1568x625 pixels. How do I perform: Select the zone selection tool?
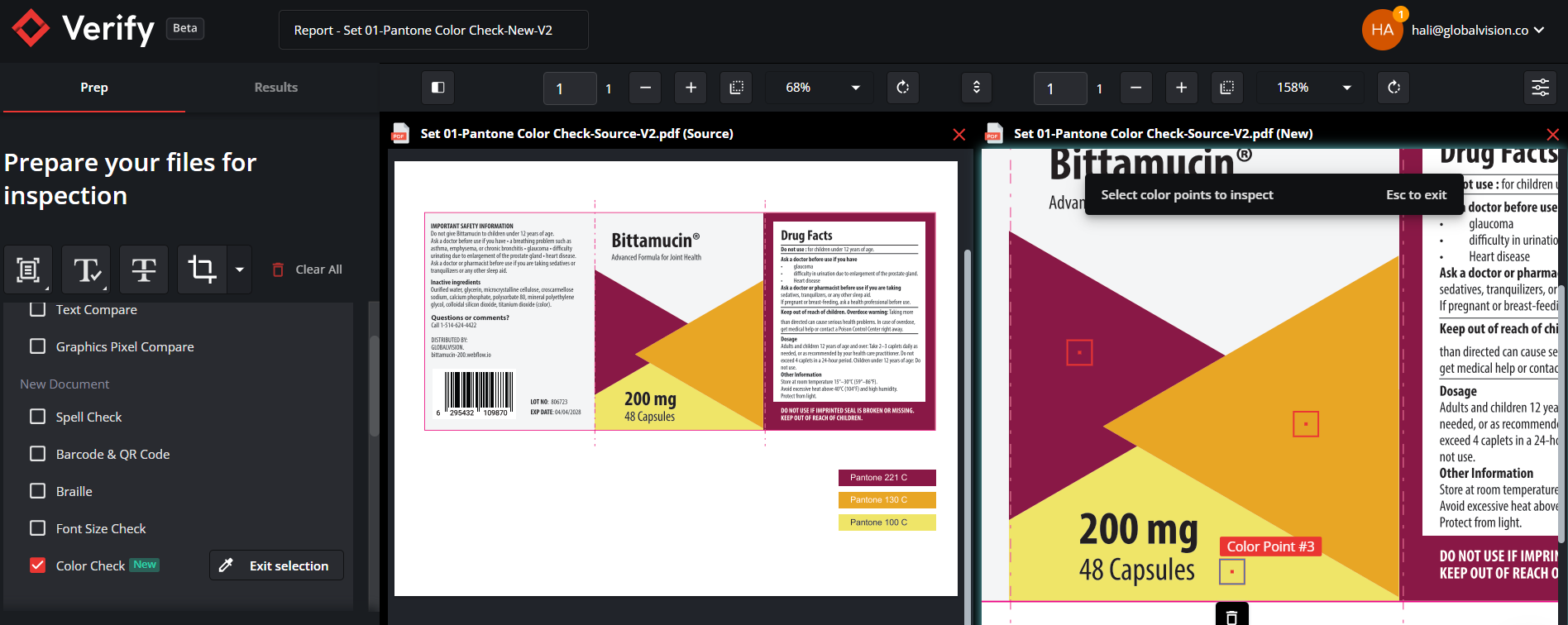(28, 270)
